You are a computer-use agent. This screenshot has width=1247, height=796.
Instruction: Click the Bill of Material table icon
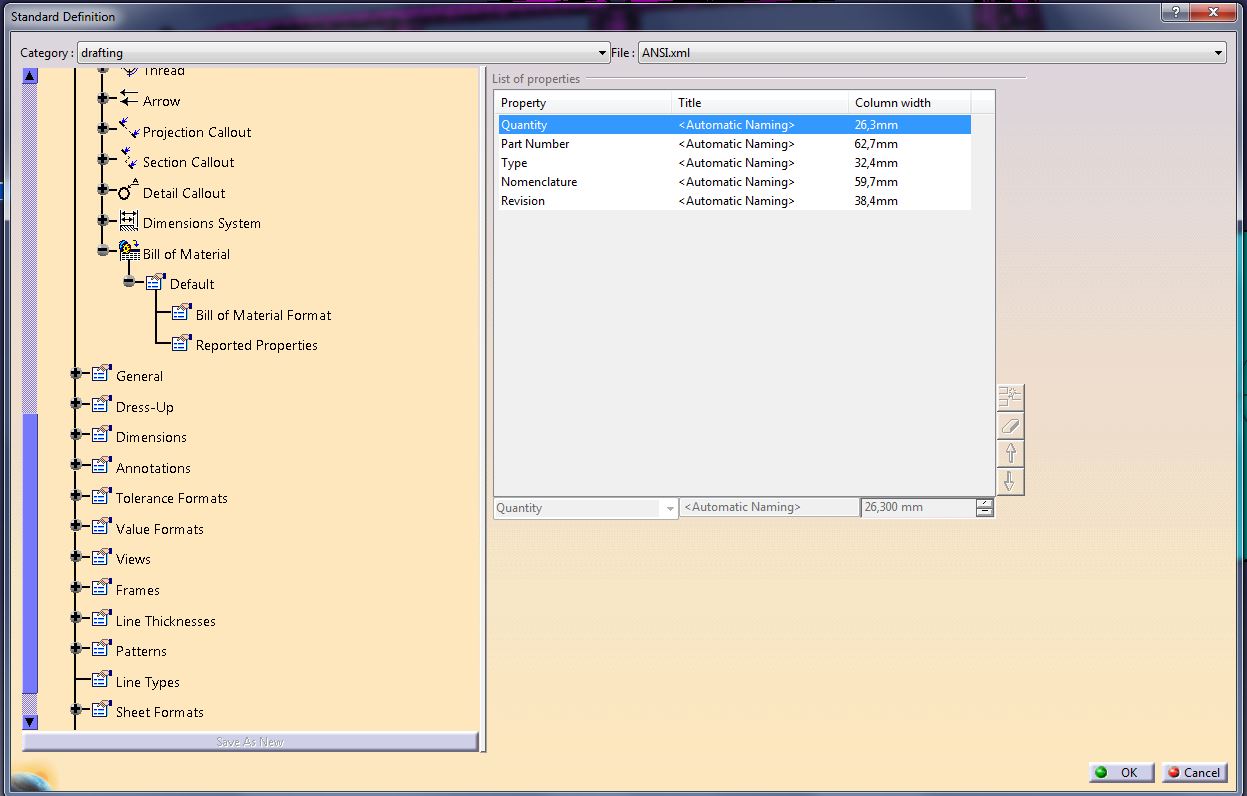129,251
